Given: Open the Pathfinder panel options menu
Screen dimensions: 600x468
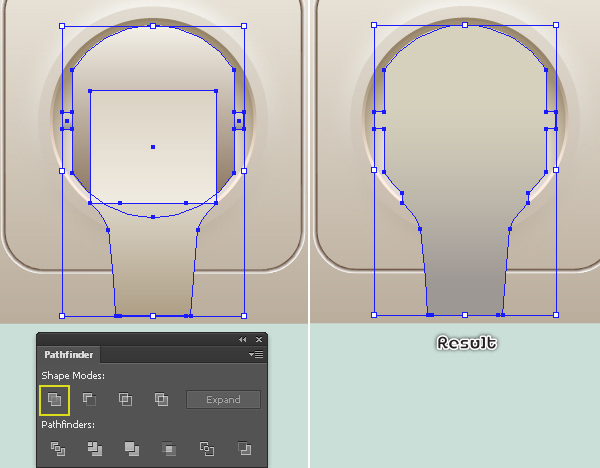Looking at the screenshot, I should (x=256, y=354).
